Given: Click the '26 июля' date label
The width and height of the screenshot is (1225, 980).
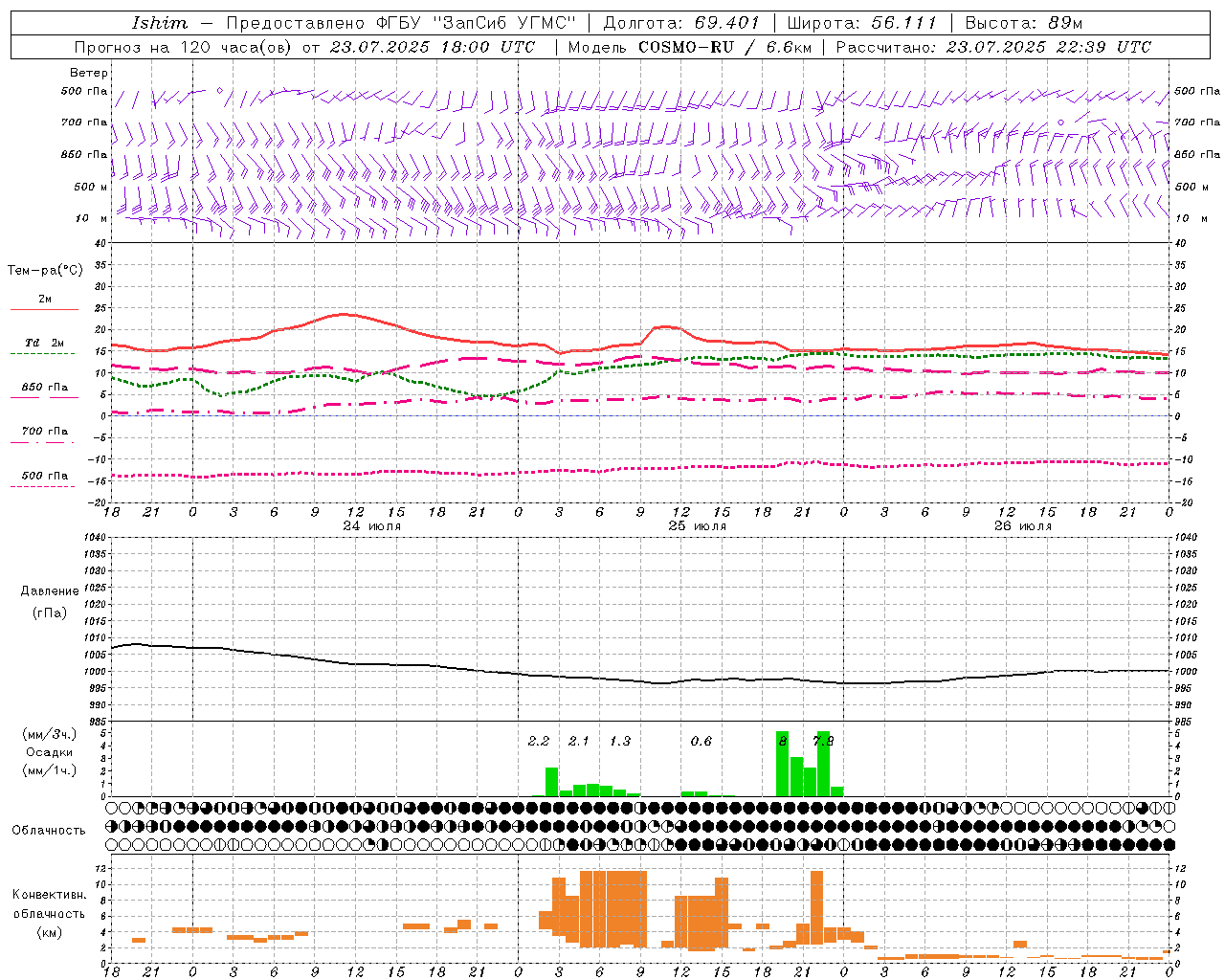Looking at the screenshot, I should tap(1023, 526).
